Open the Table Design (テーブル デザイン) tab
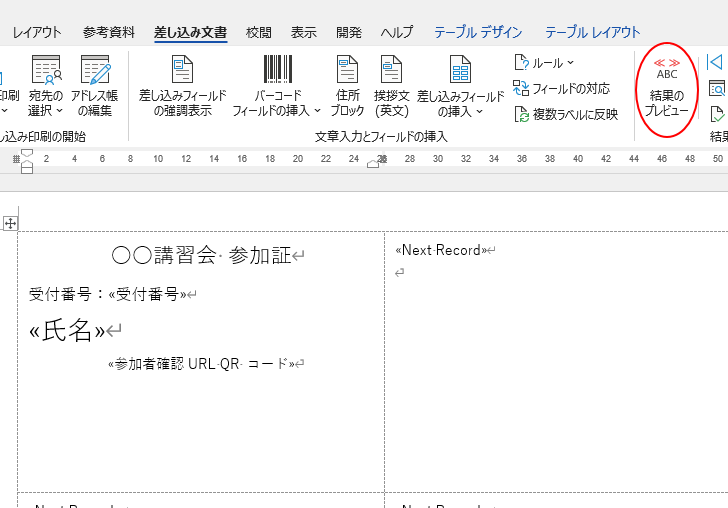 click(478, 32)
